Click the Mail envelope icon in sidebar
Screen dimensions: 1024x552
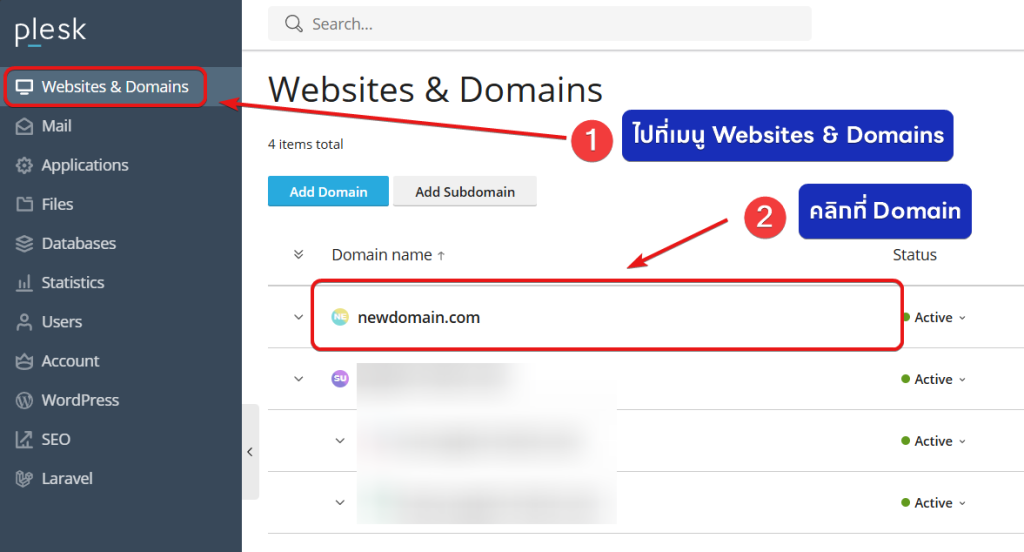[24, 126]
